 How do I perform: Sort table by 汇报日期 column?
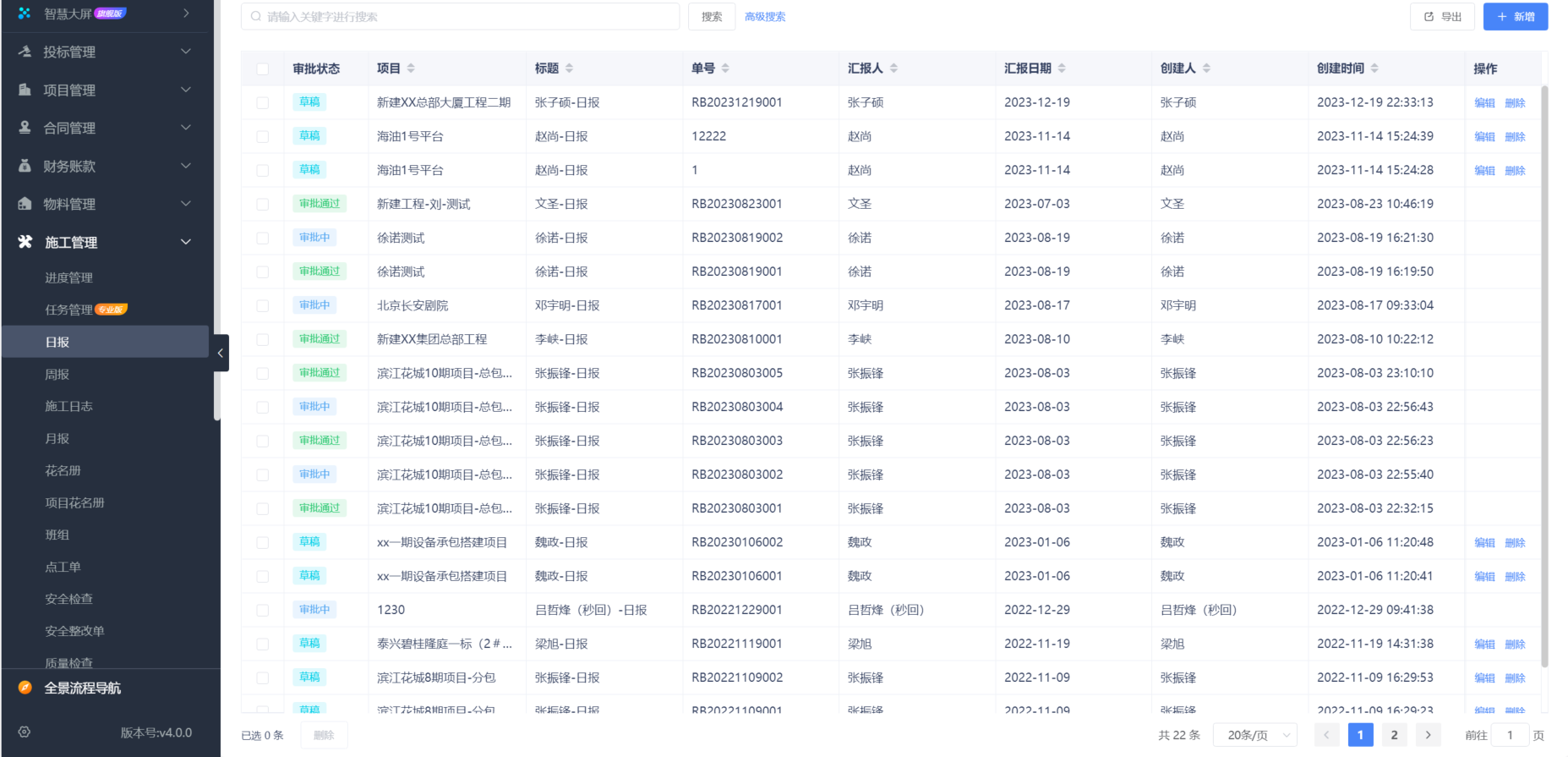(1062, 69)
